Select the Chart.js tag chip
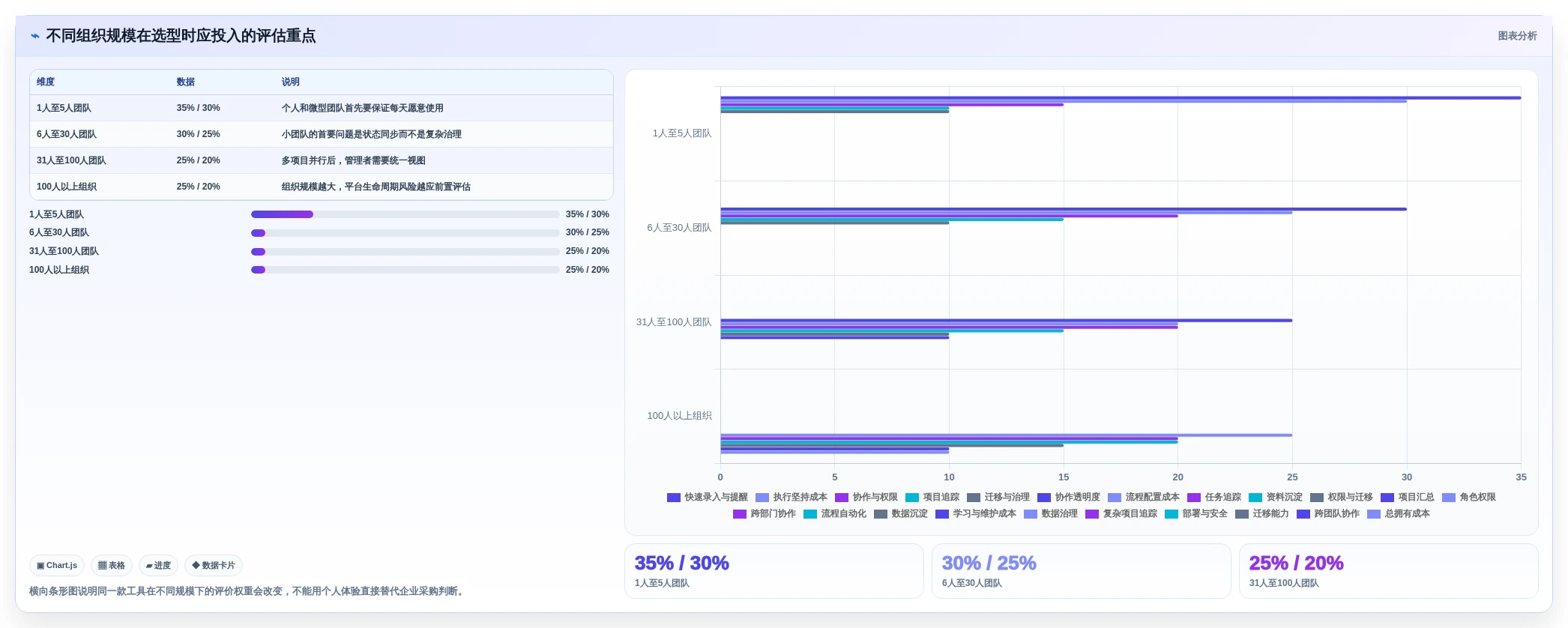The image size is (1568, 628). pyautogui.click(x=57, y=566)
